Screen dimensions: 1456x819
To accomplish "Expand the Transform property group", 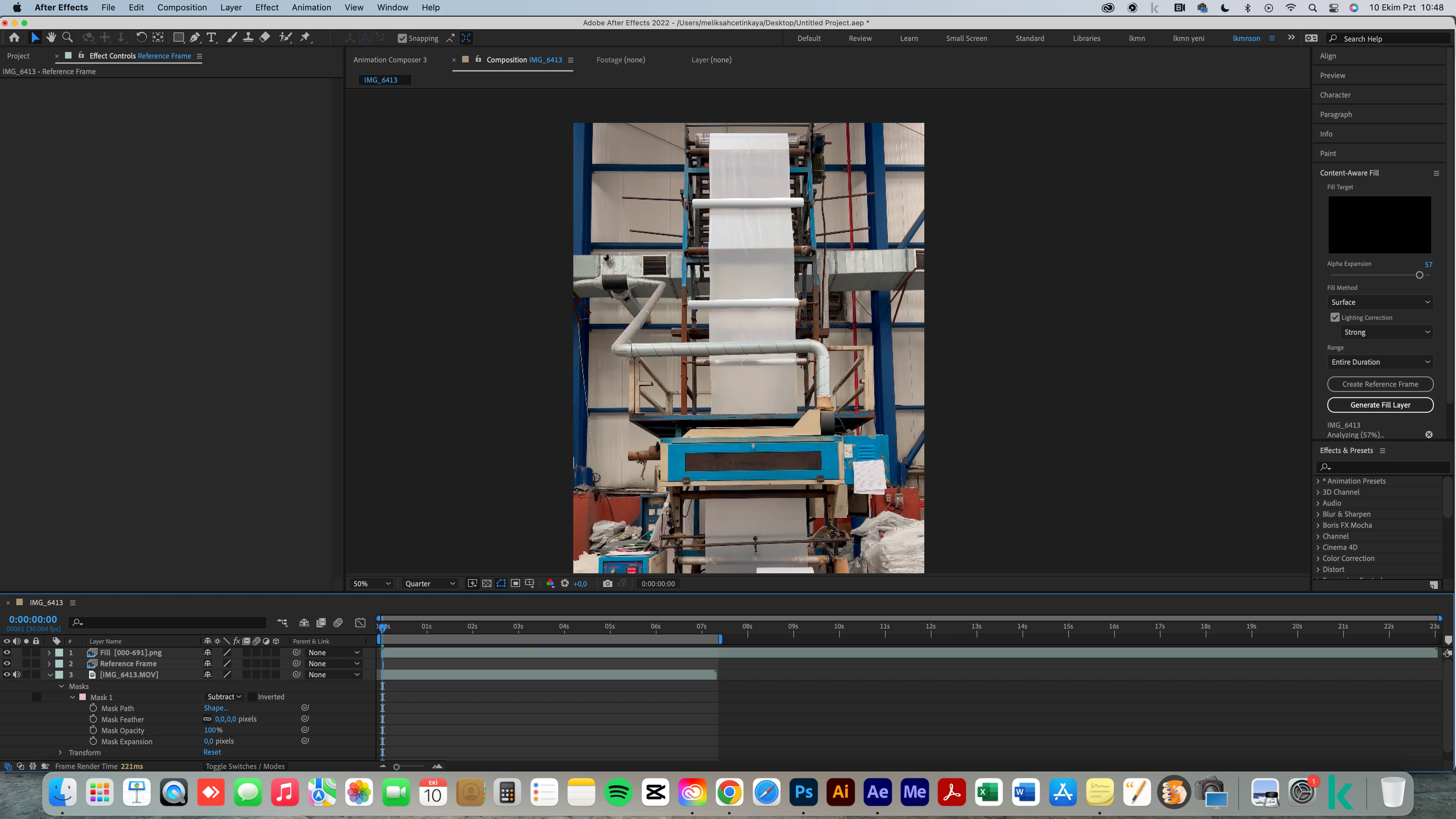I will coord(60,752).
